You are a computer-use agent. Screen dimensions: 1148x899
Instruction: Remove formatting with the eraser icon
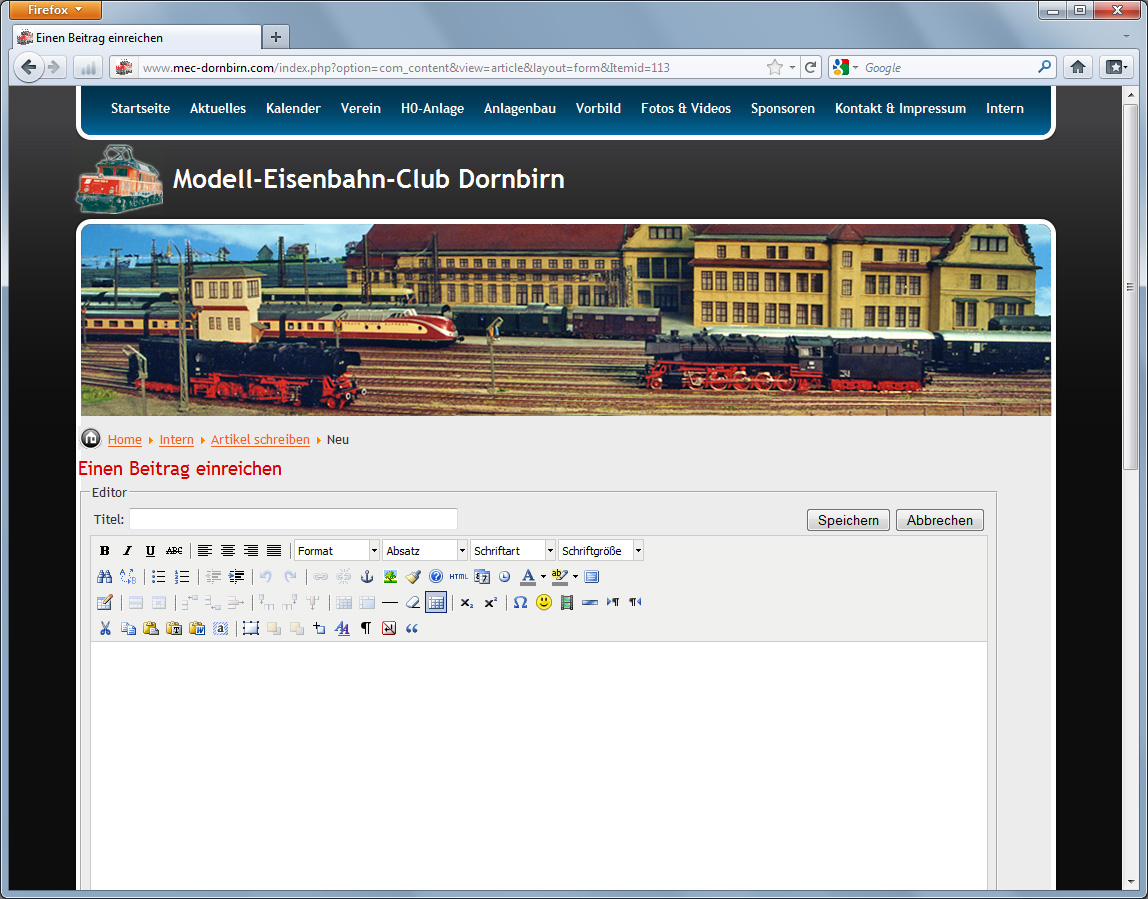tap(413, 603)
